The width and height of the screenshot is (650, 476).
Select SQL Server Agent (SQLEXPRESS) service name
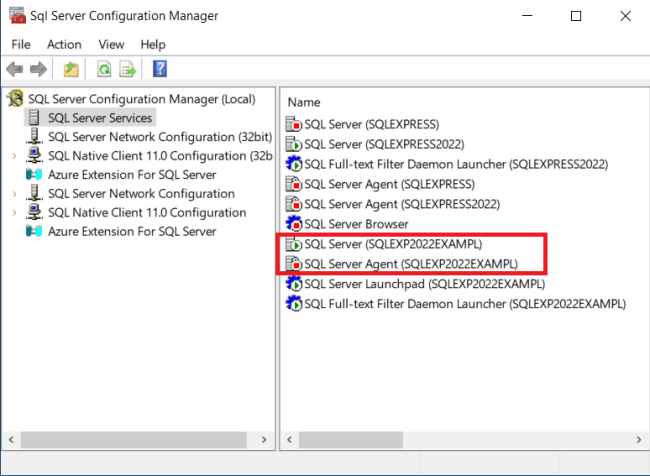tap(390, 184)
